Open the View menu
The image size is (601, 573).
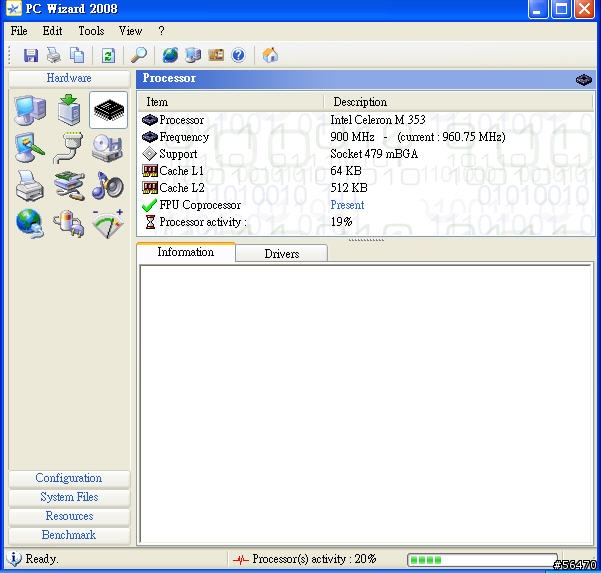tap(130, 31)
